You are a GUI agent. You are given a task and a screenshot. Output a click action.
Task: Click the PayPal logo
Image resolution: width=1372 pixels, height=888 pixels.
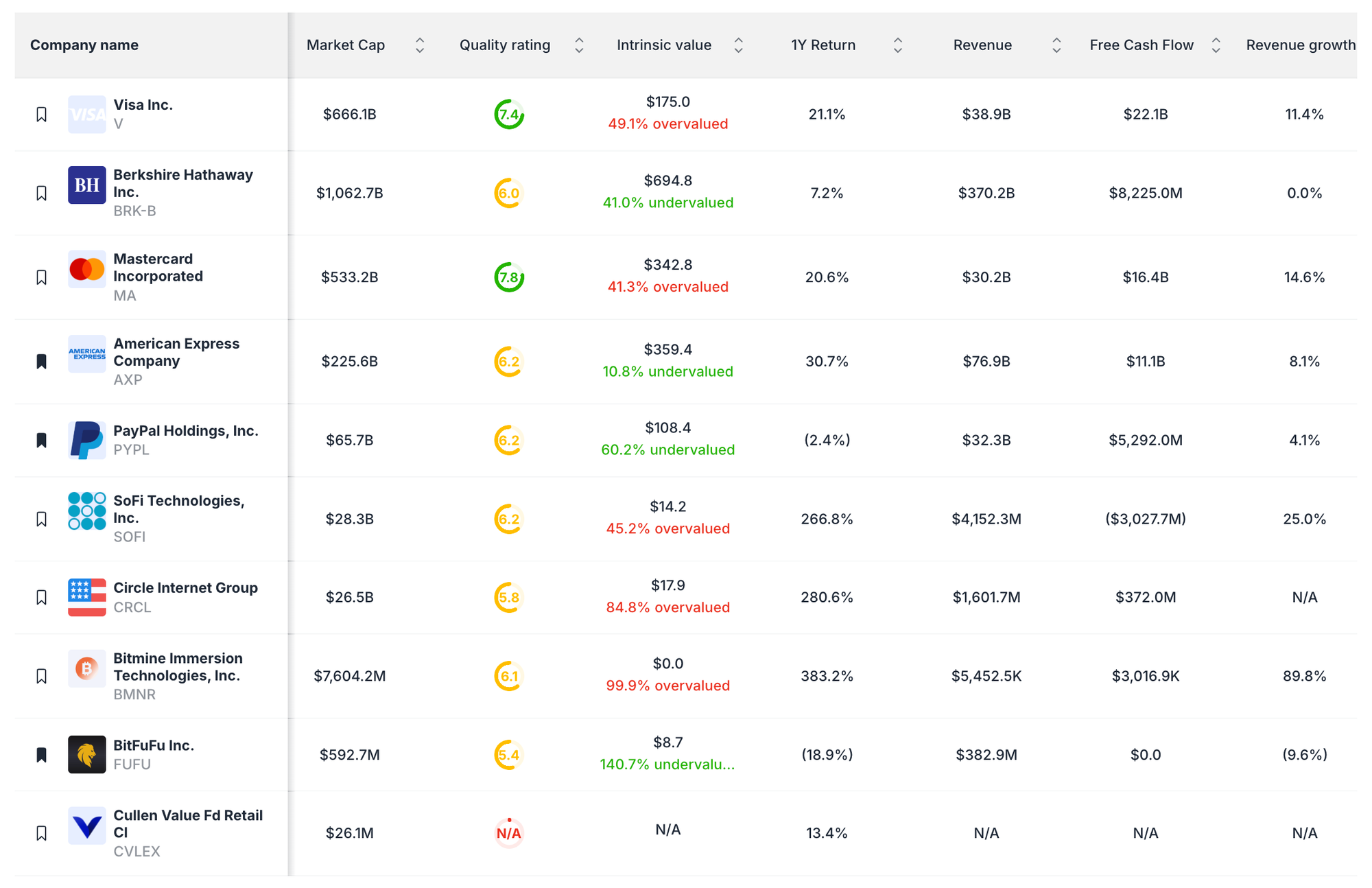click(86, 440)
